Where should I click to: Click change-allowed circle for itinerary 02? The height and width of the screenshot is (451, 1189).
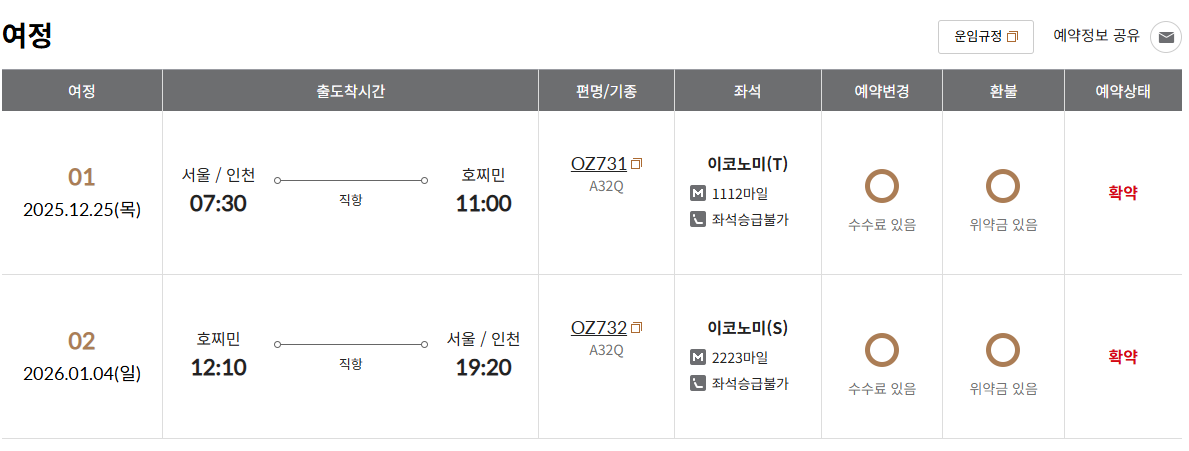point(881,350)
